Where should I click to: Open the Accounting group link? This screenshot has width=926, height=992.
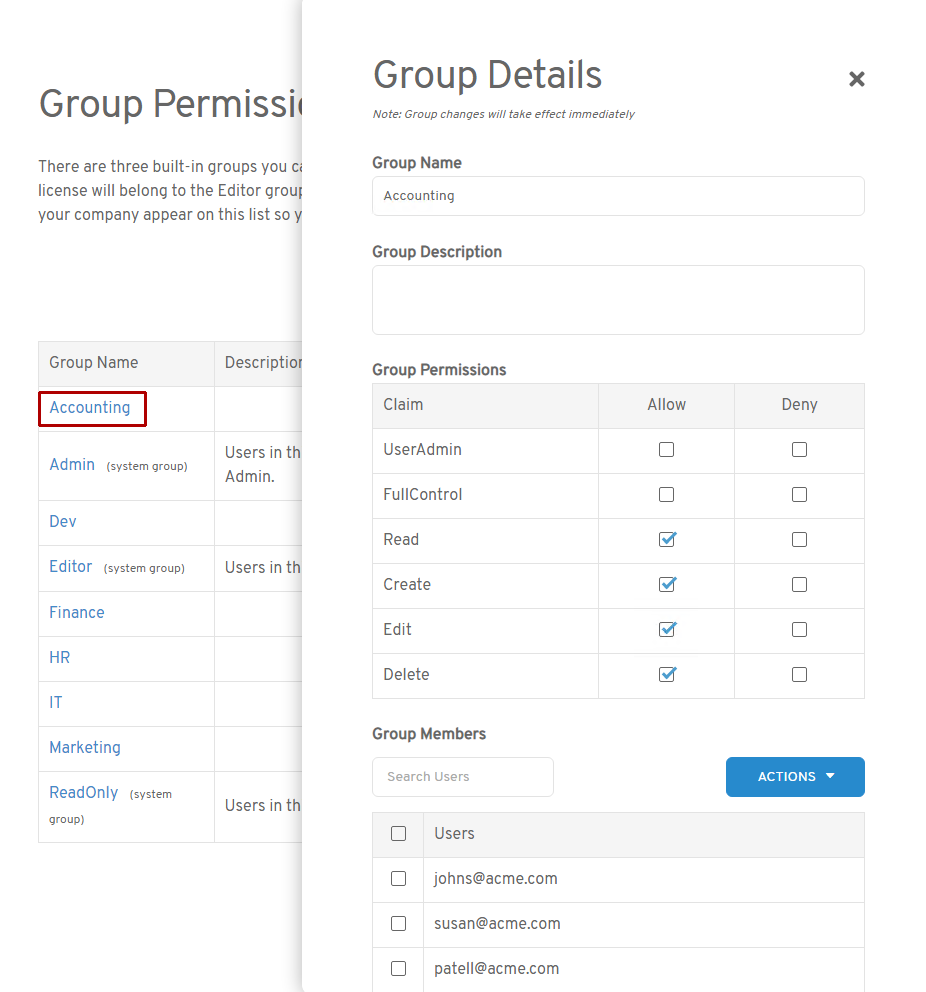point(90,408)
